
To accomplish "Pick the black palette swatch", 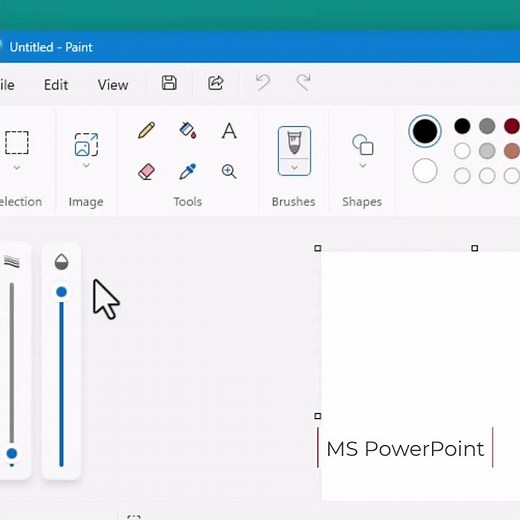I will coord(462,126).
